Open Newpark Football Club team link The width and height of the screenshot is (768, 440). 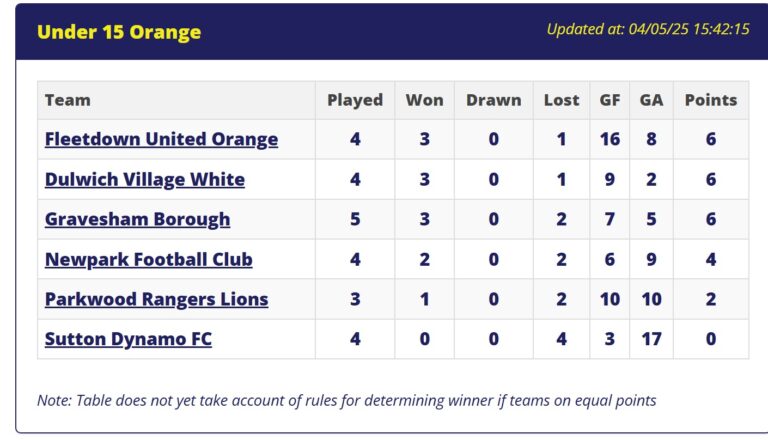(x=148, y=259)
